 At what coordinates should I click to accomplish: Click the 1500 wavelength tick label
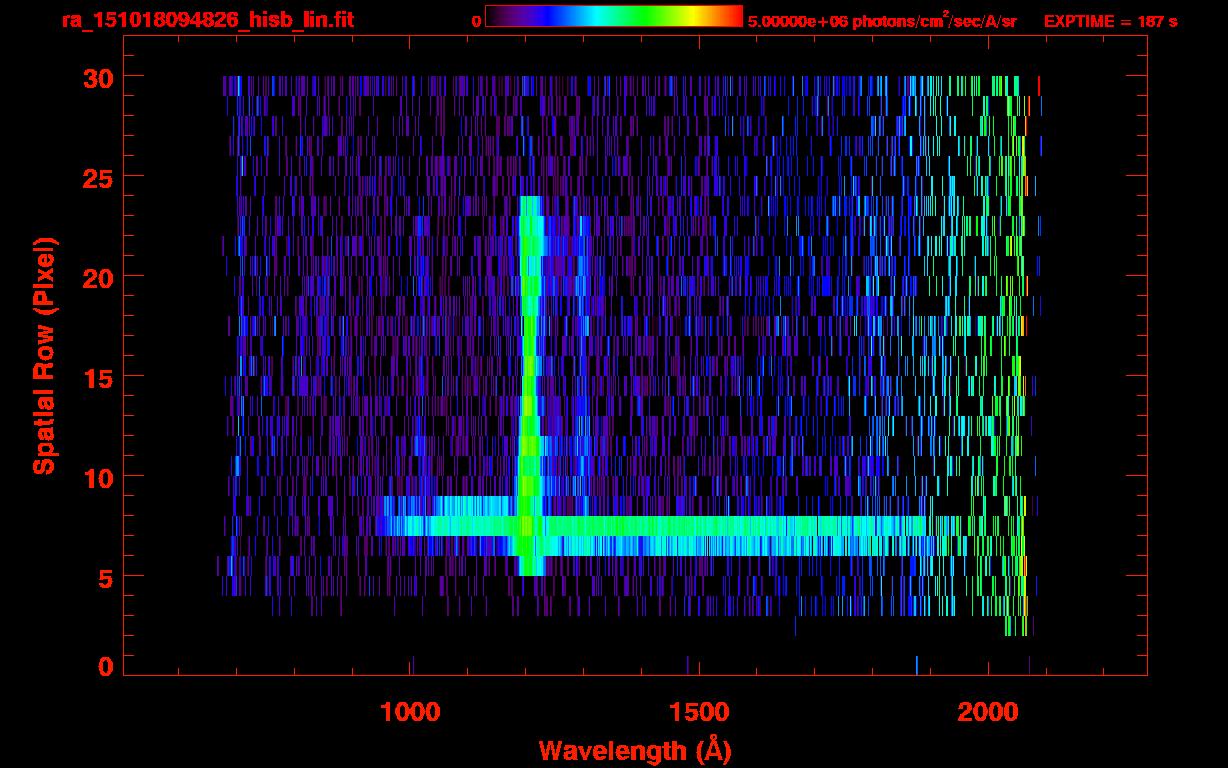(x=699, y=712)
